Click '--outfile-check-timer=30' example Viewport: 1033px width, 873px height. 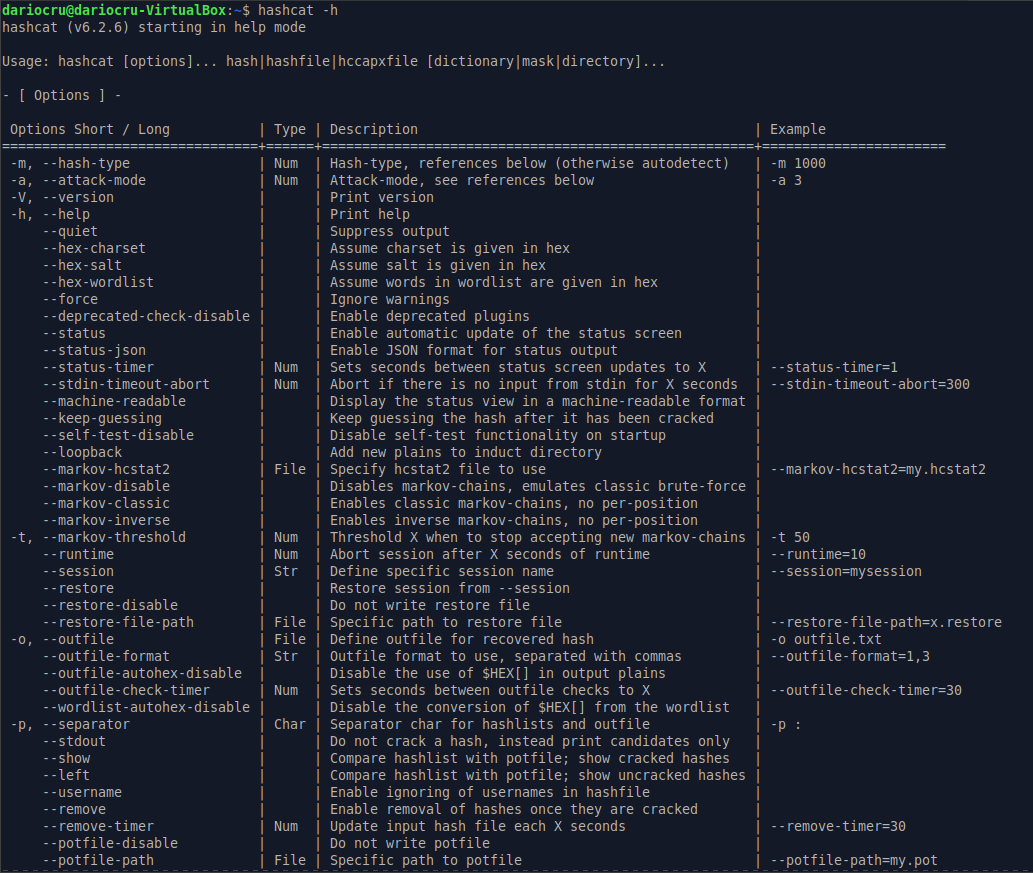pos(866,690)
